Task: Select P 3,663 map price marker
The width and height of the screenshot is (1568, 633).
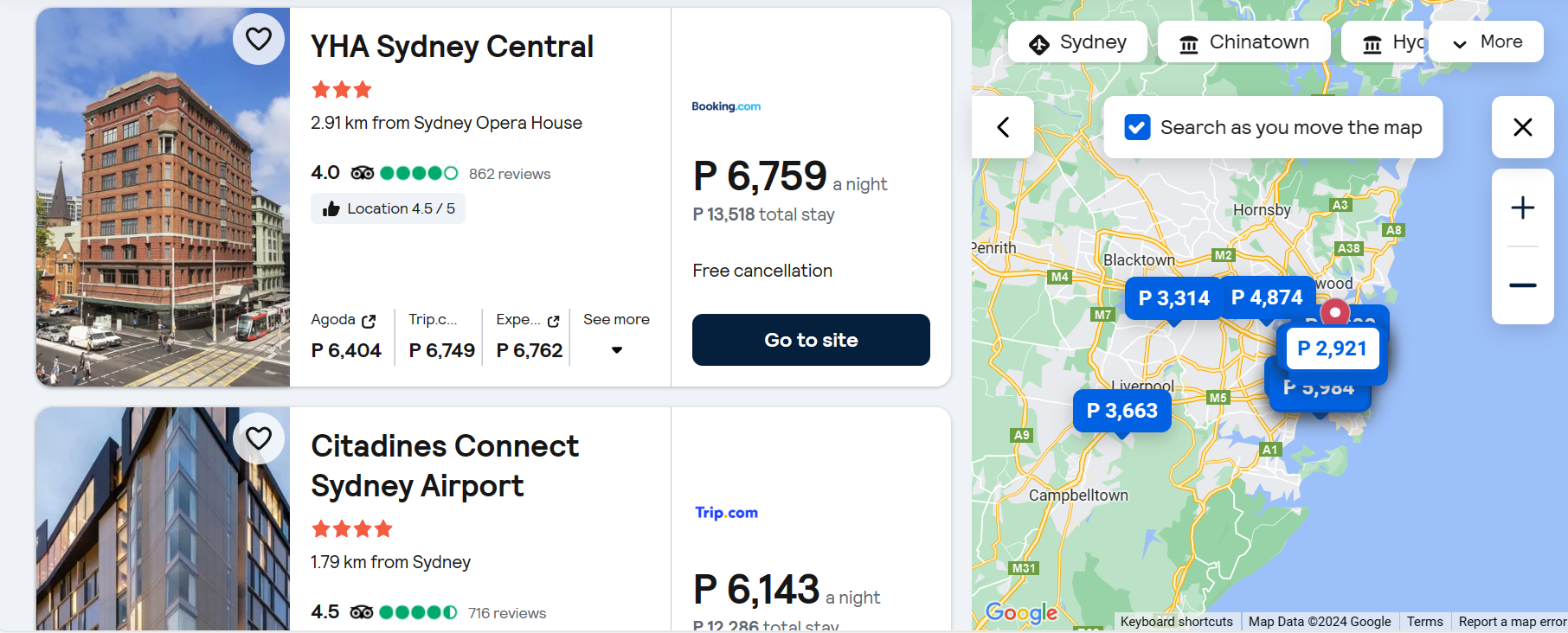Action: 1121,411
